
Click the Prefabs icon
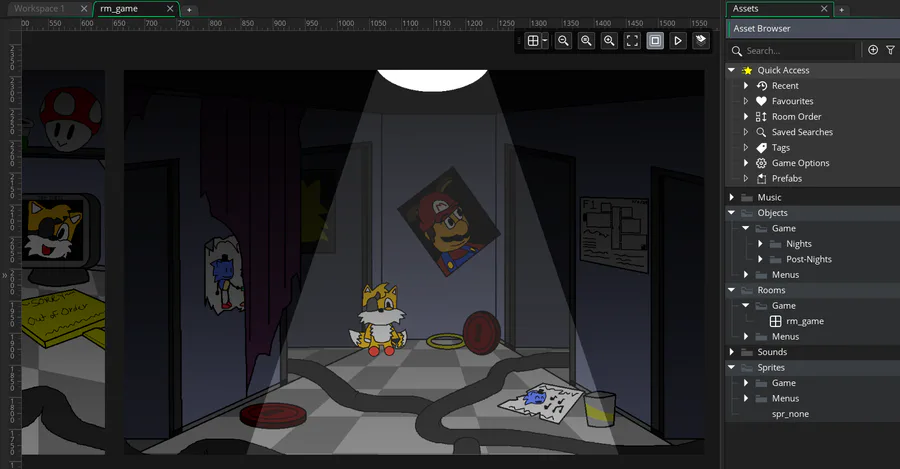(x=762, y=179)
